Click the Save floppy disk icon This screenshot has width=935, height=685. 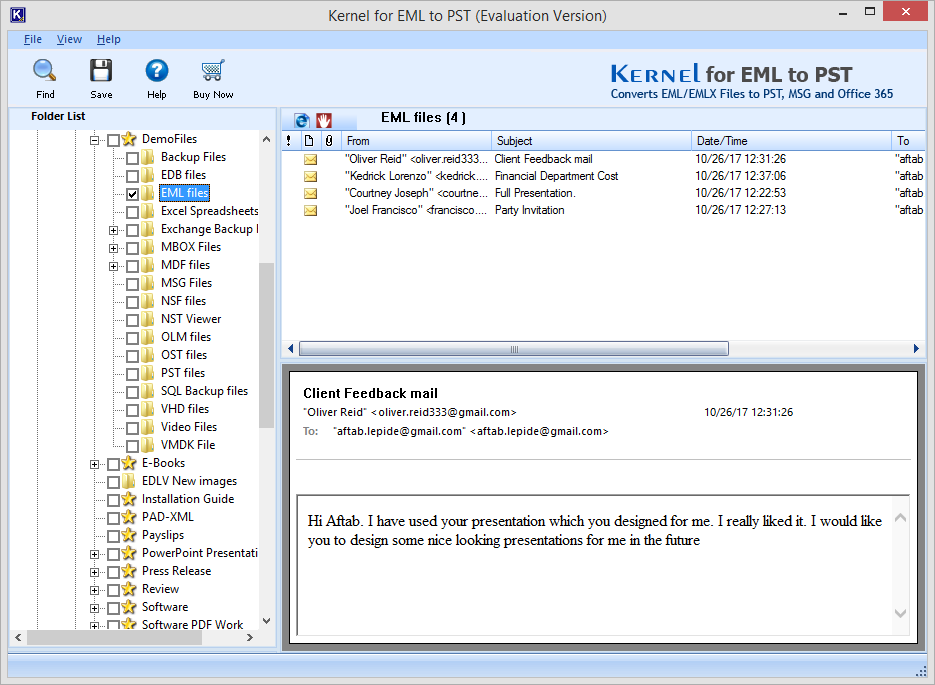click(101, 70)
